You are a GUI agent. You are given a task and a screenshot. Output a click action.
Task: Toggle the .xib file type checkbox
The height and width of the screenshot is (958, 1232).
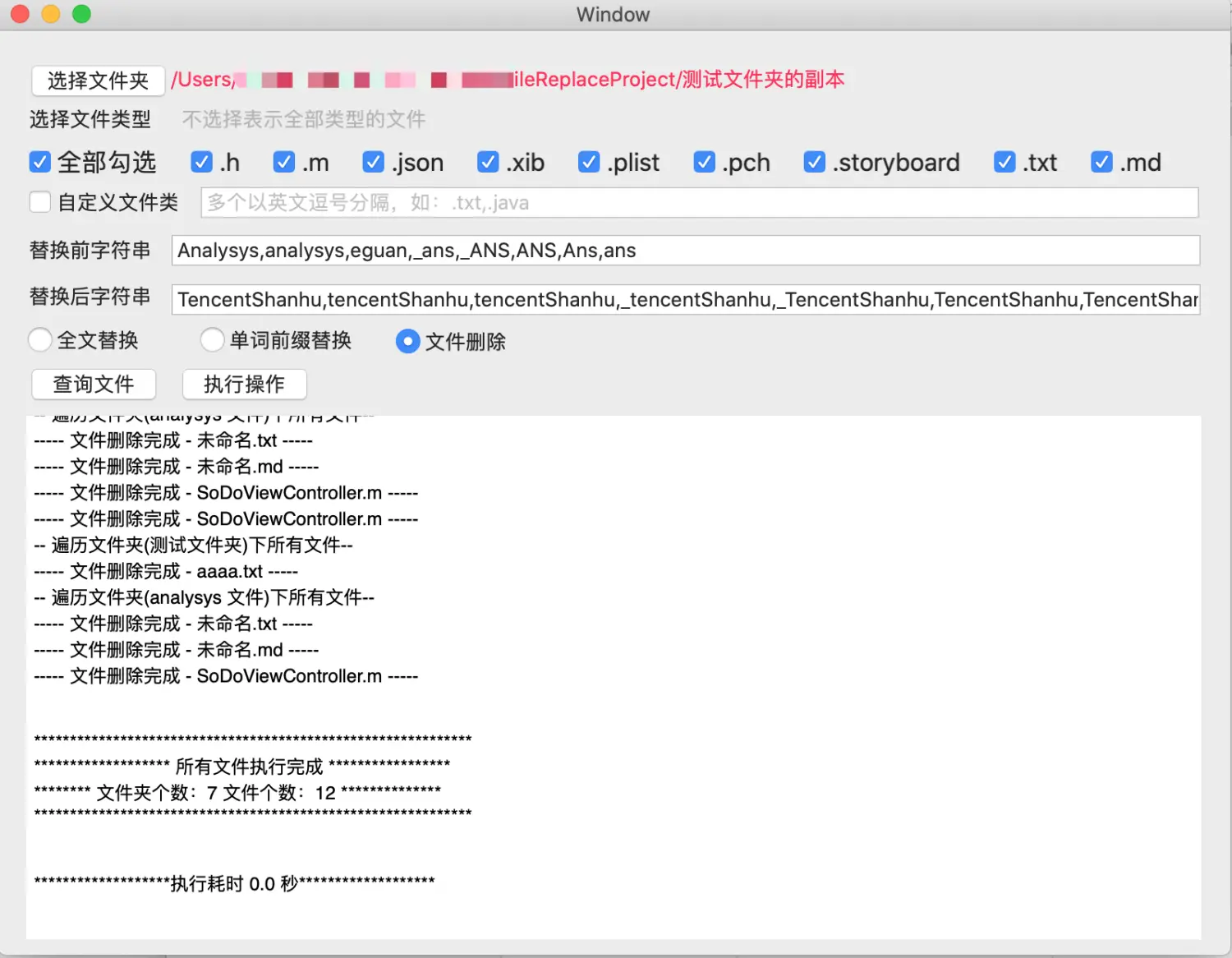[488, 163]
